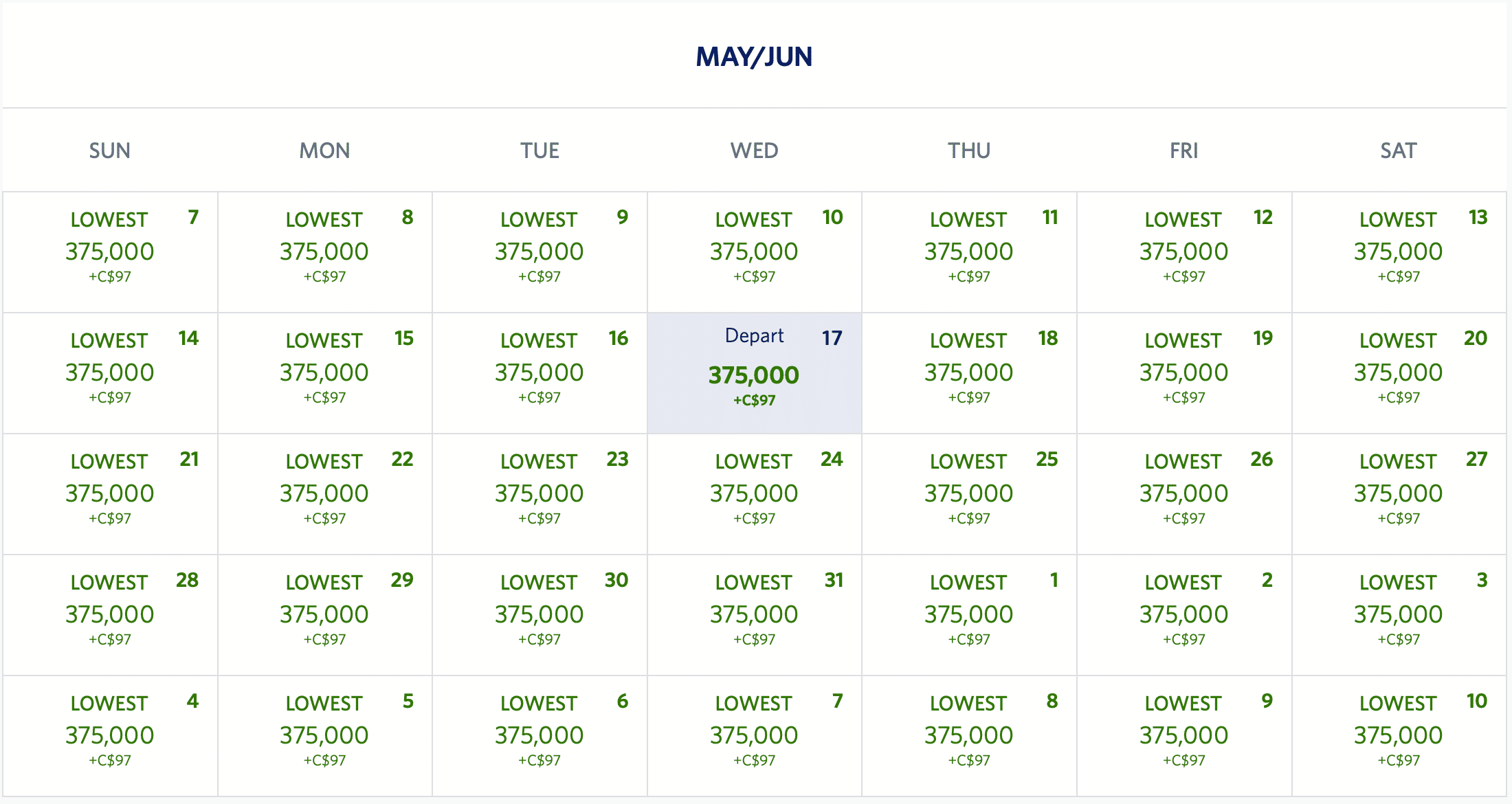Select Saturday May 13 lowest fare
The image size is (1512, 804).
pos(1399,252)
